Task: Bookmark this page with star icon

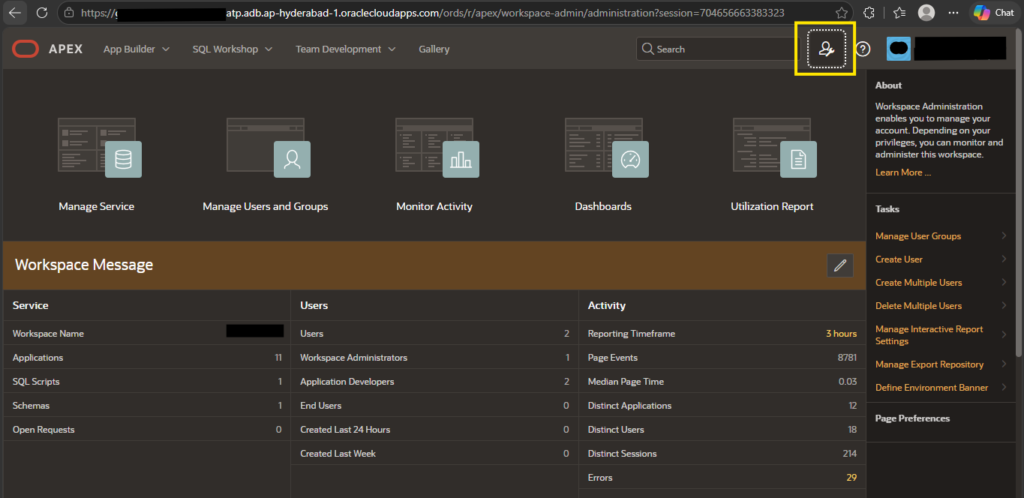Action: [x=842, y=13]
